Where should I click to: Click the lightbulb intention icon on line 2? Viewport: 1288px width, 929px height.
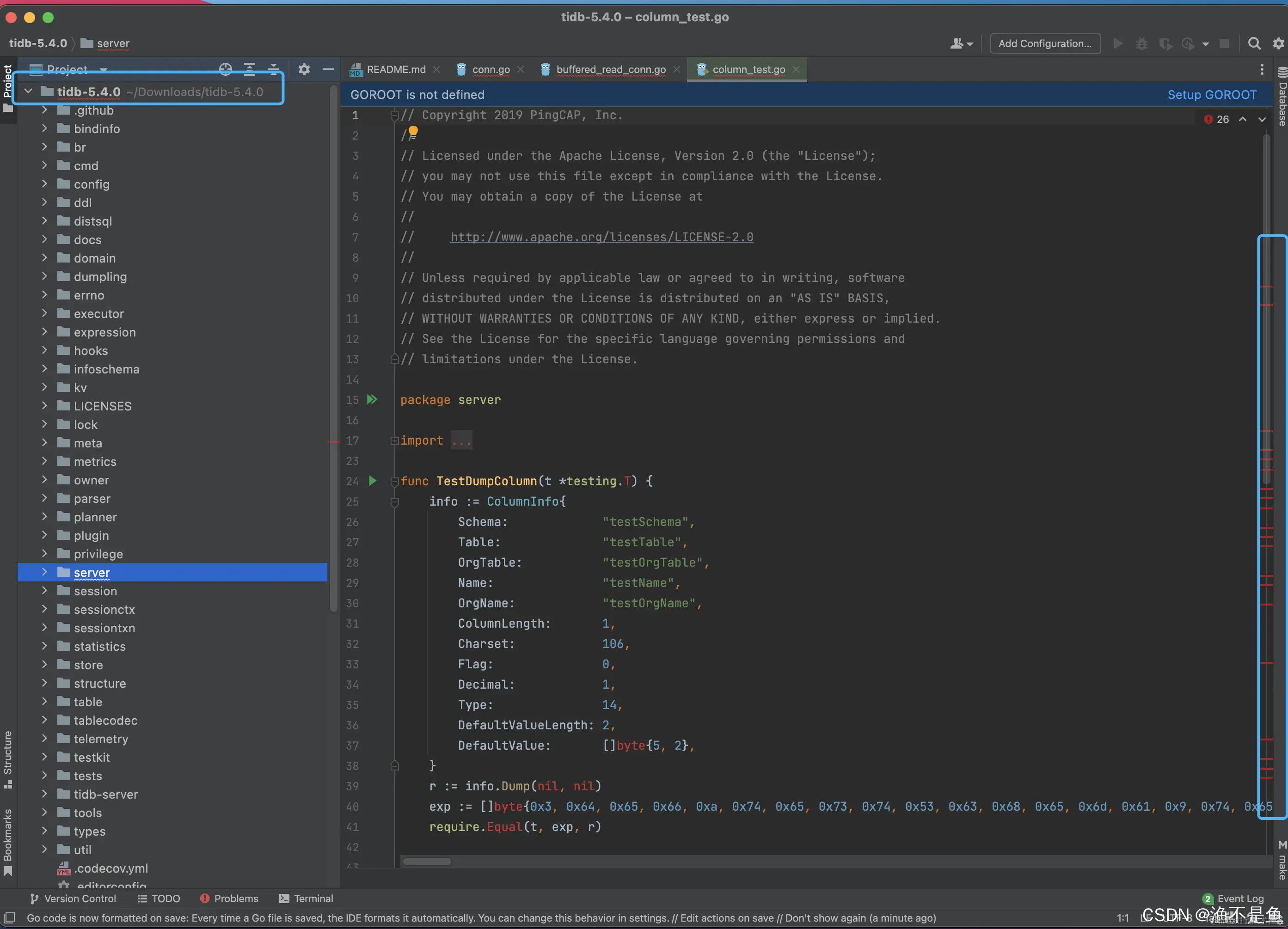[x=413, y=132]
